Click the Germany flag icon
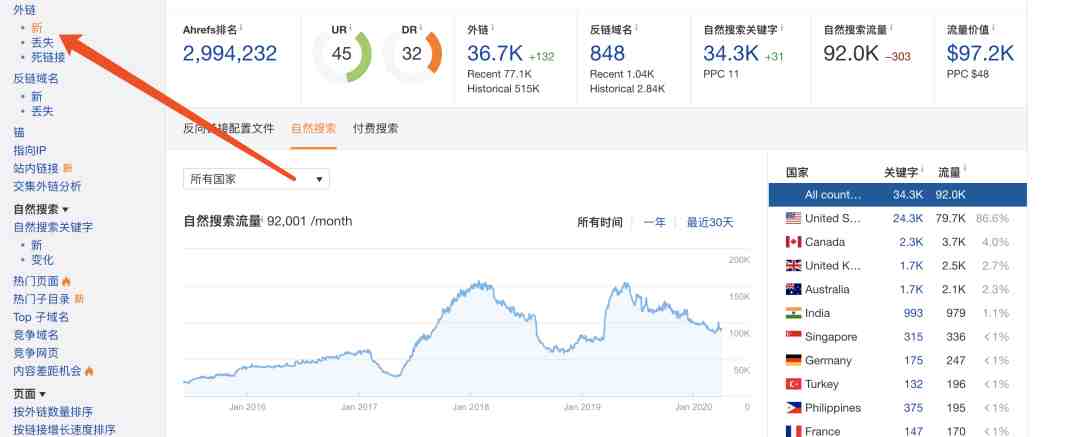This screenshot has width=1080, height=437. pos(793,360)
